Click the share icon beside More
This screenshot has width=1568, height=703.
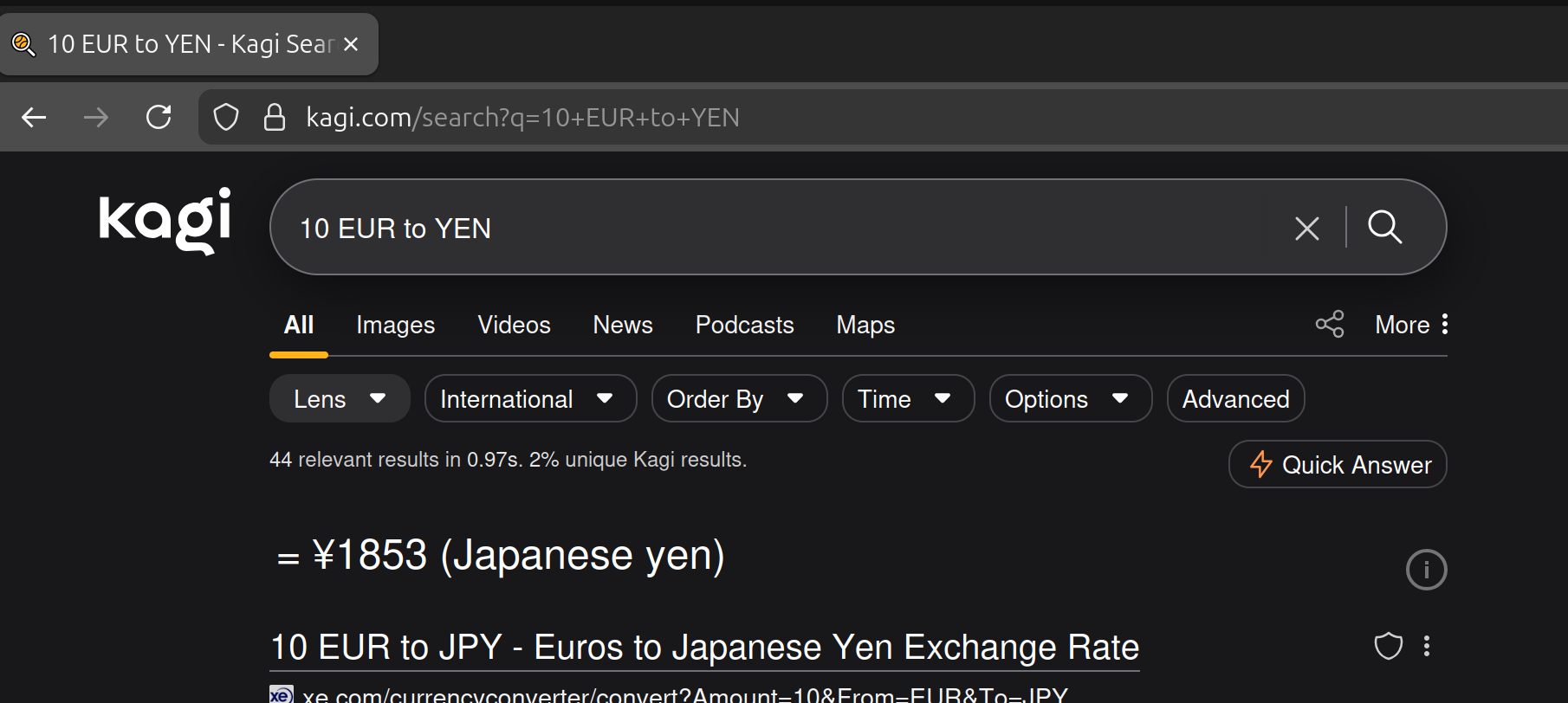click(1329, 325)
